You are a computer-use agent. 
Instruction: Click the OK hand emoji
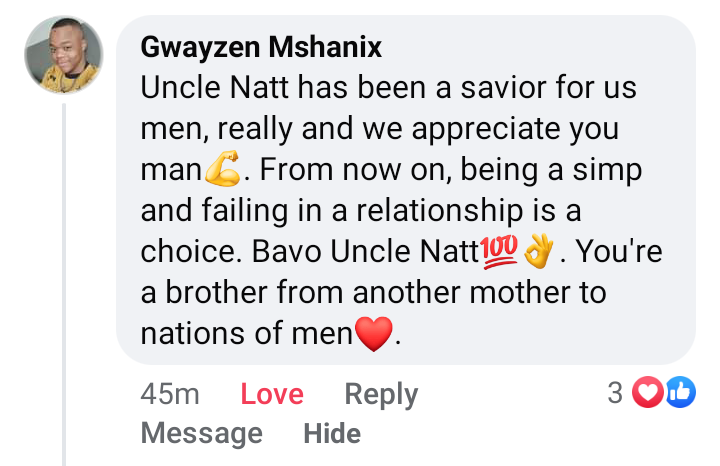539,252
